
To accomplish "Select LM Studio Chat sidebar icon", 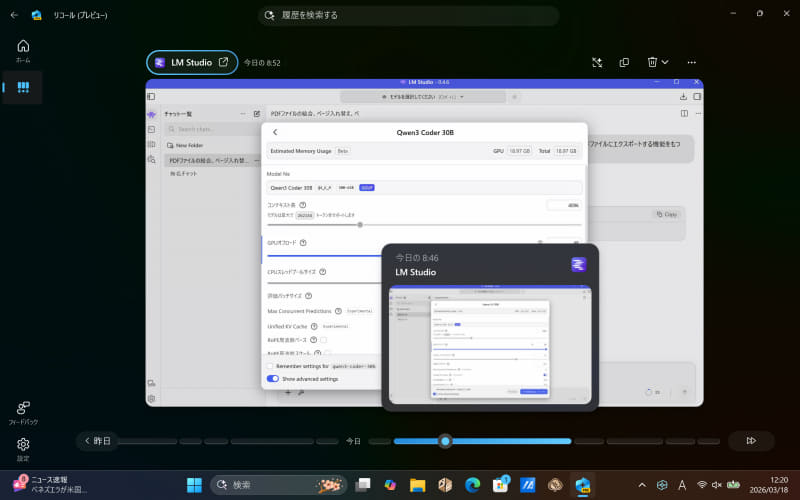I will tap(152, 115).
